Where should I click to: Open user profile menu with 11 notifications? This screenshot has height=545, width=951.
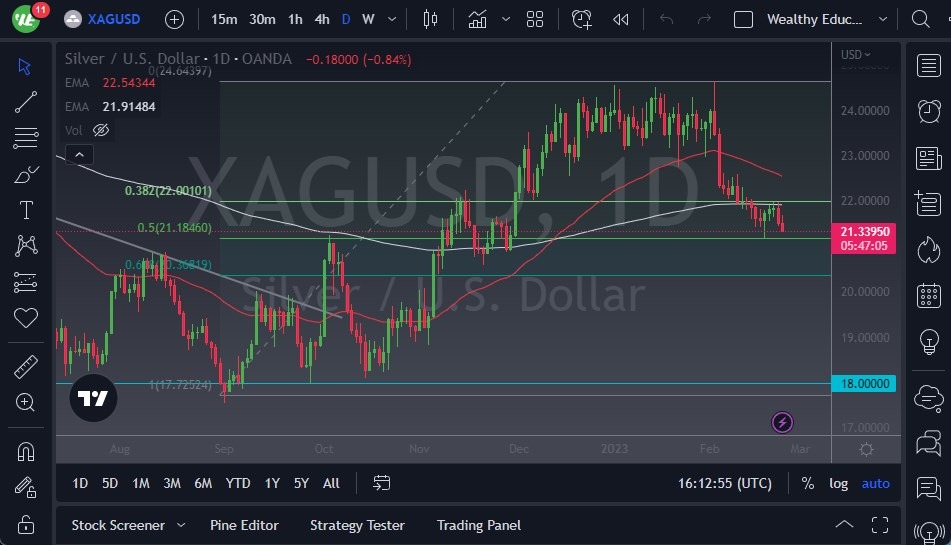(27, 18)
